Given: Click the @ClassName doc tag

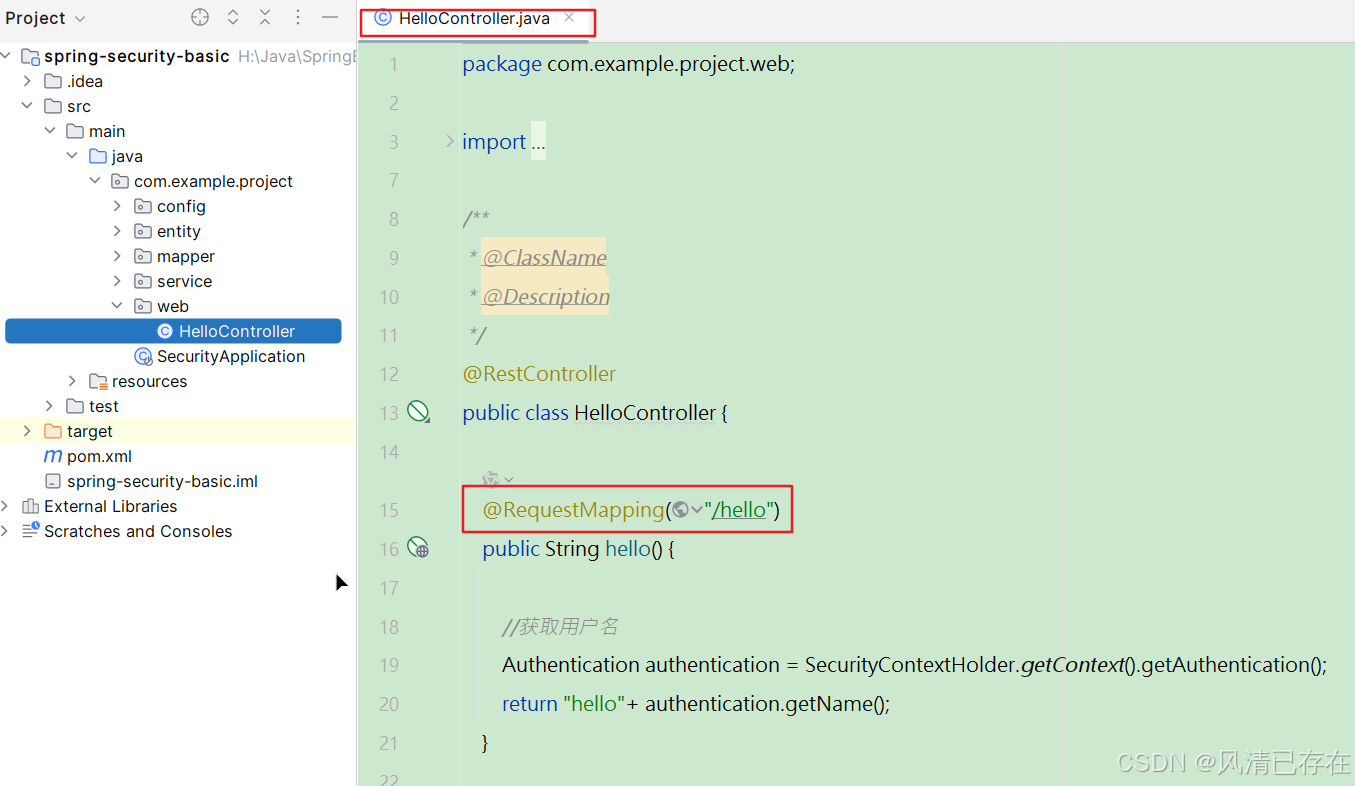Looking at the screenshot, I should point(545,258).
